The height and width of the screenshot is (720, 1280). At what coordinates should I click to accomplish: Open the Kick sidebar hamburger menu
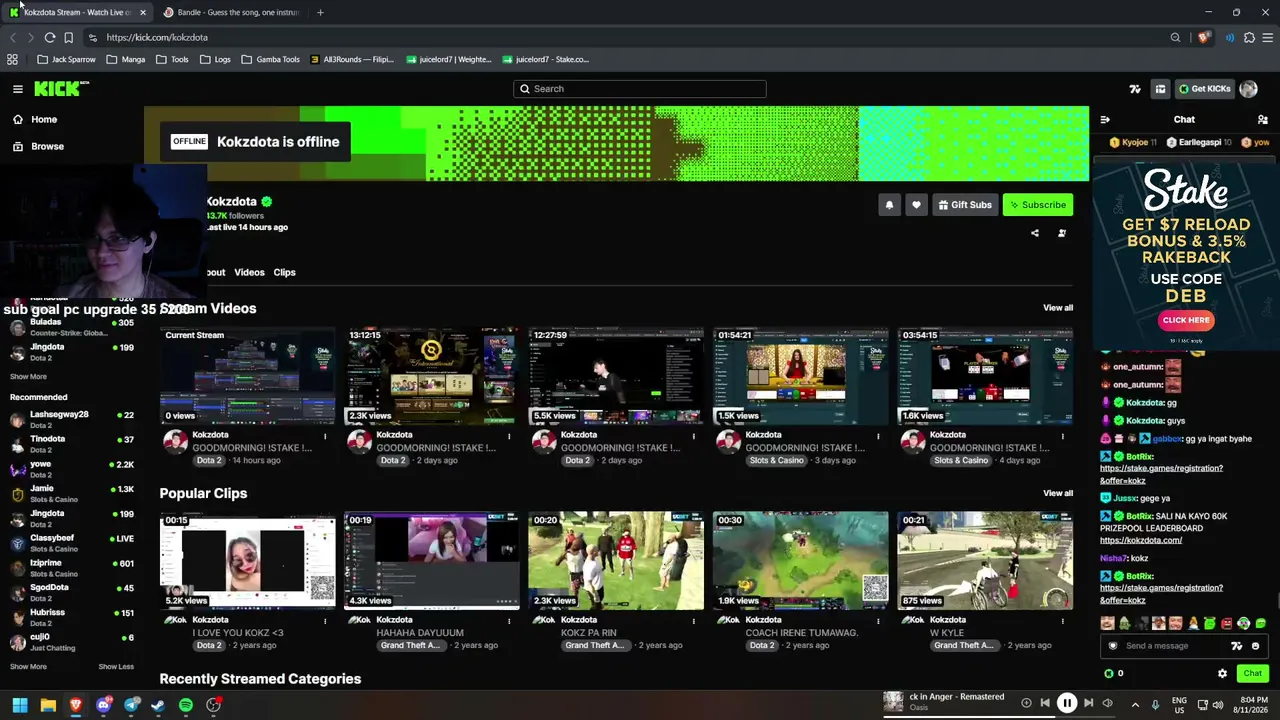18,89
